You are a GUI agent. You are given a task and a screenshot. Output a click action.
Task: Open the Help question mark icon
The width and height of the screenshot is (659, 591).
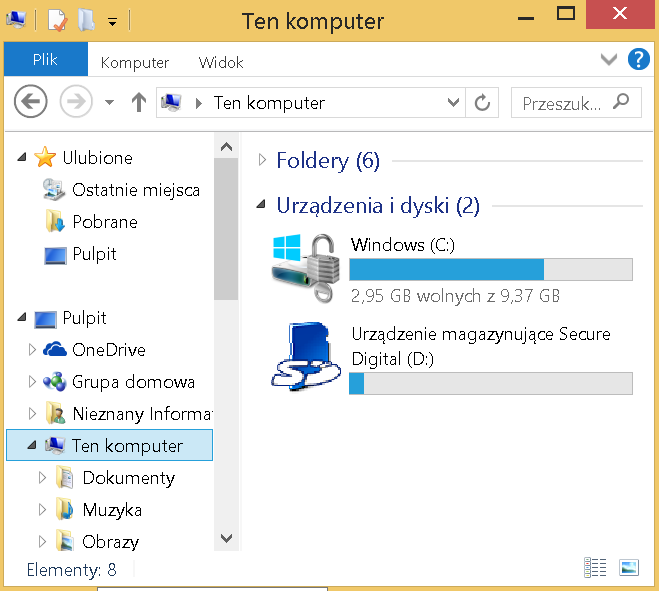pos(638,60)
